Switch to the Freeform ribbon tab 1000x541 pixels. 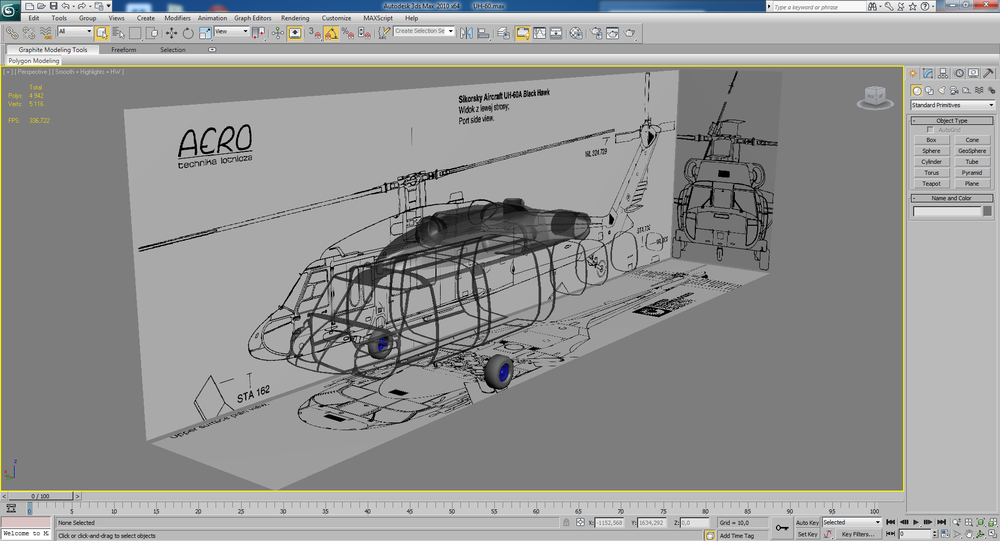(x=124, y=50)
